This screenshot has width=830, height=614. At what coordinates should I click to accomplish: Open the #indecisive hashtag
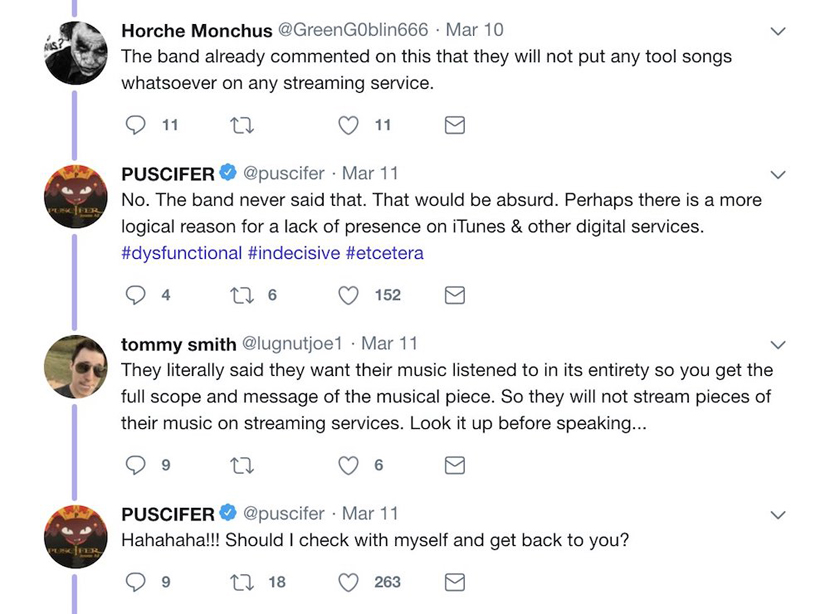click(x=293, y=253)
